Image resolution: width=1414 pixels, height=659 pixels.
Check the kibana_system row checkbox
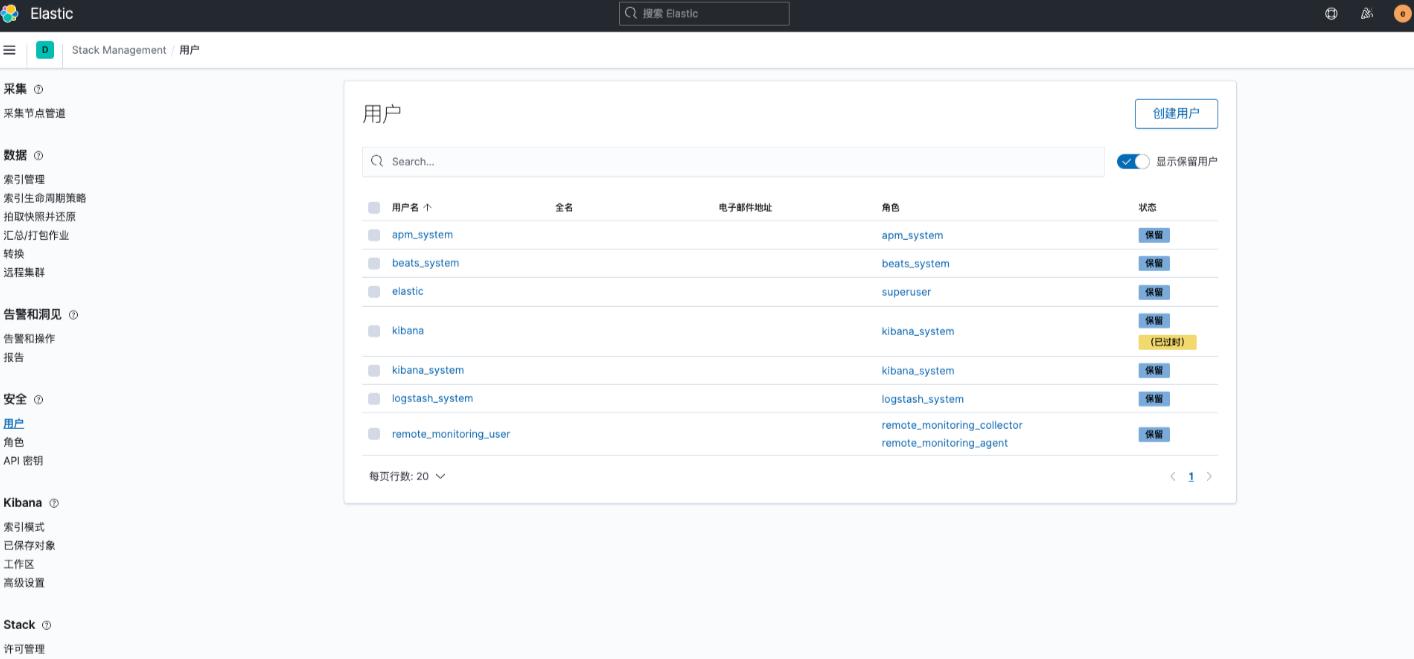[x=374, y=371]
